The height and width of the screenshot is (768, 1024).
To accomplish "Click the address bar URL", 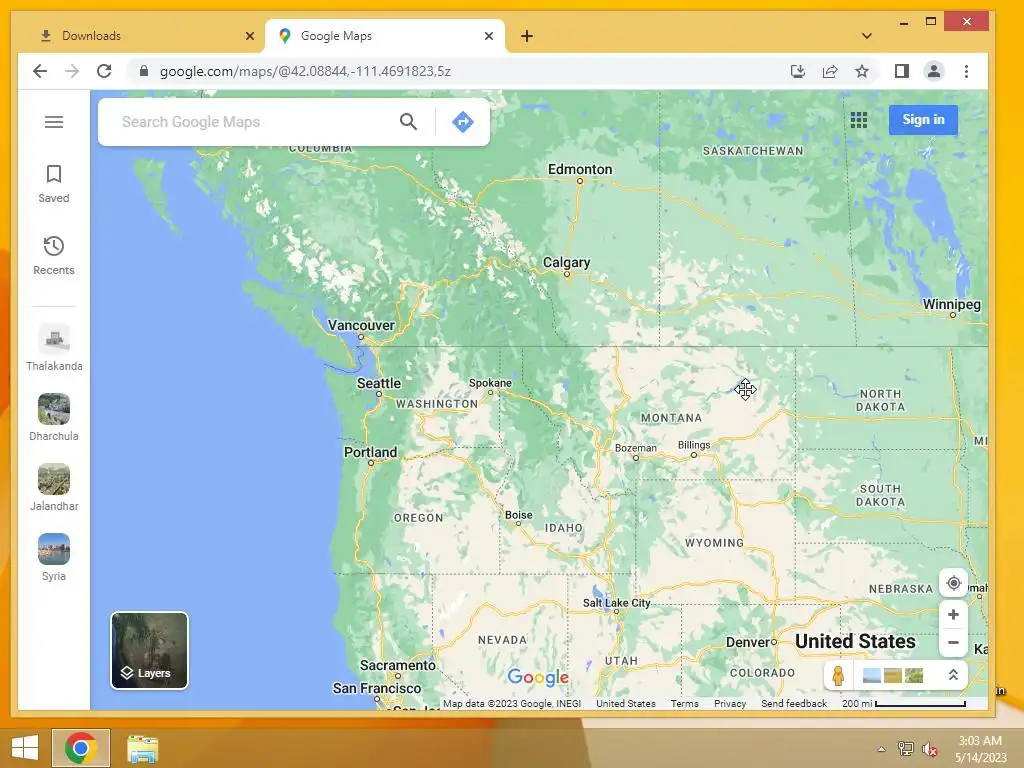I will (306, 71).
